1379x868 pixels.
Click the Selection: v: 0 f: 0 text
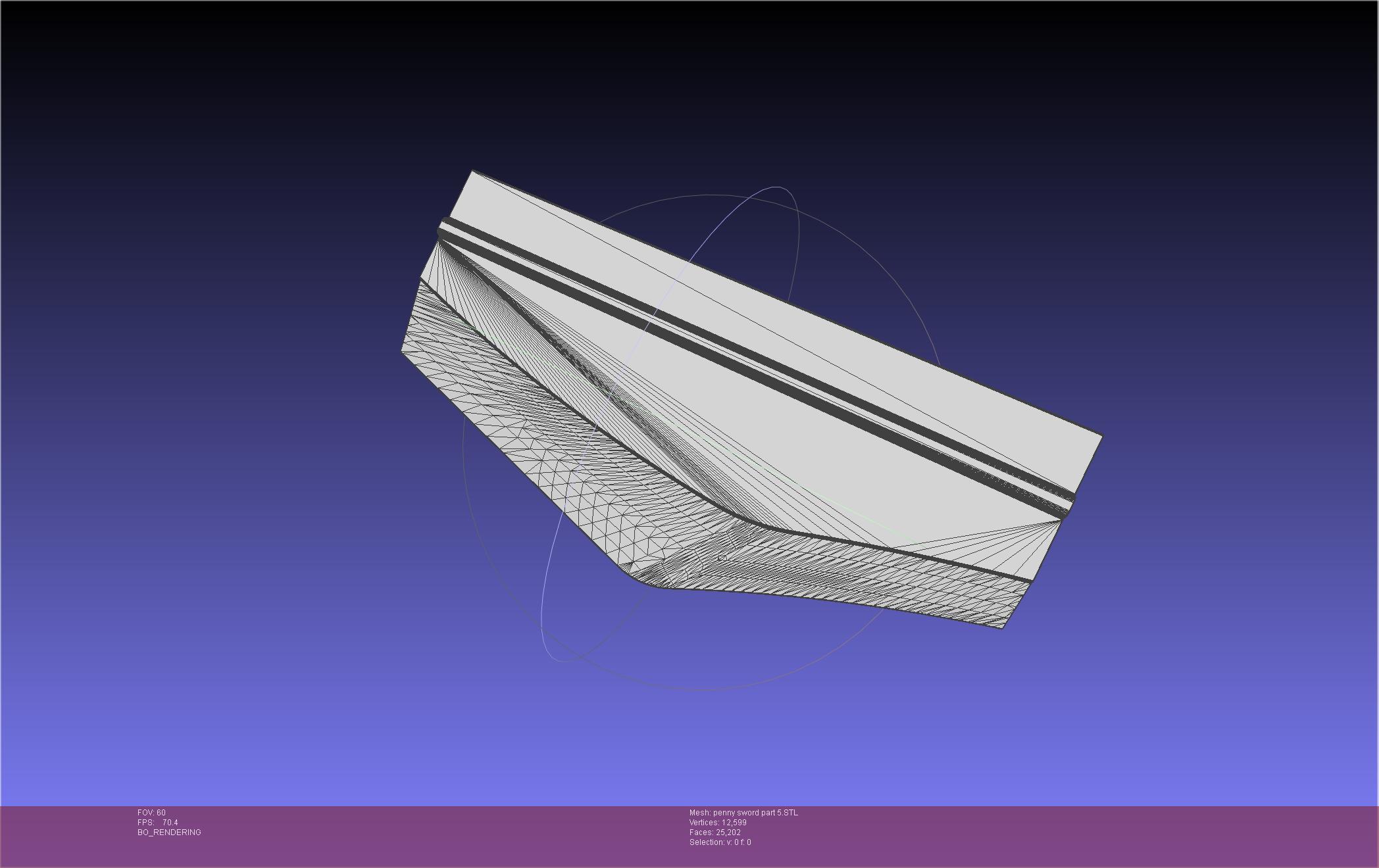point(720,842)
